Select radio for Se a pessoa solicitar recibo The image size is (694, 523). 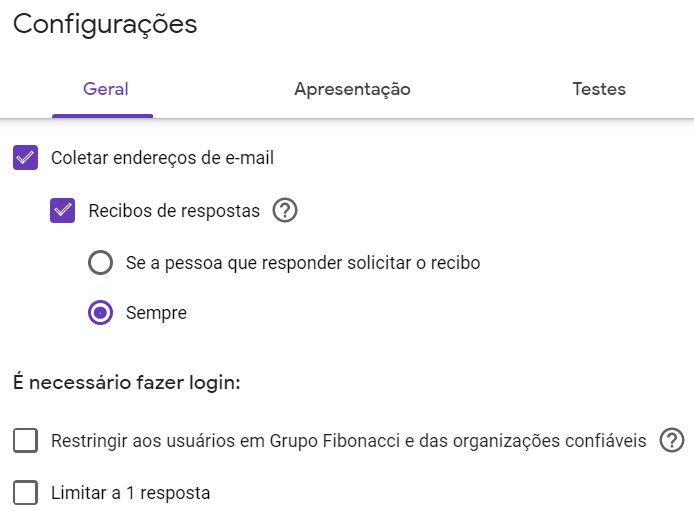tap(100, 263)
